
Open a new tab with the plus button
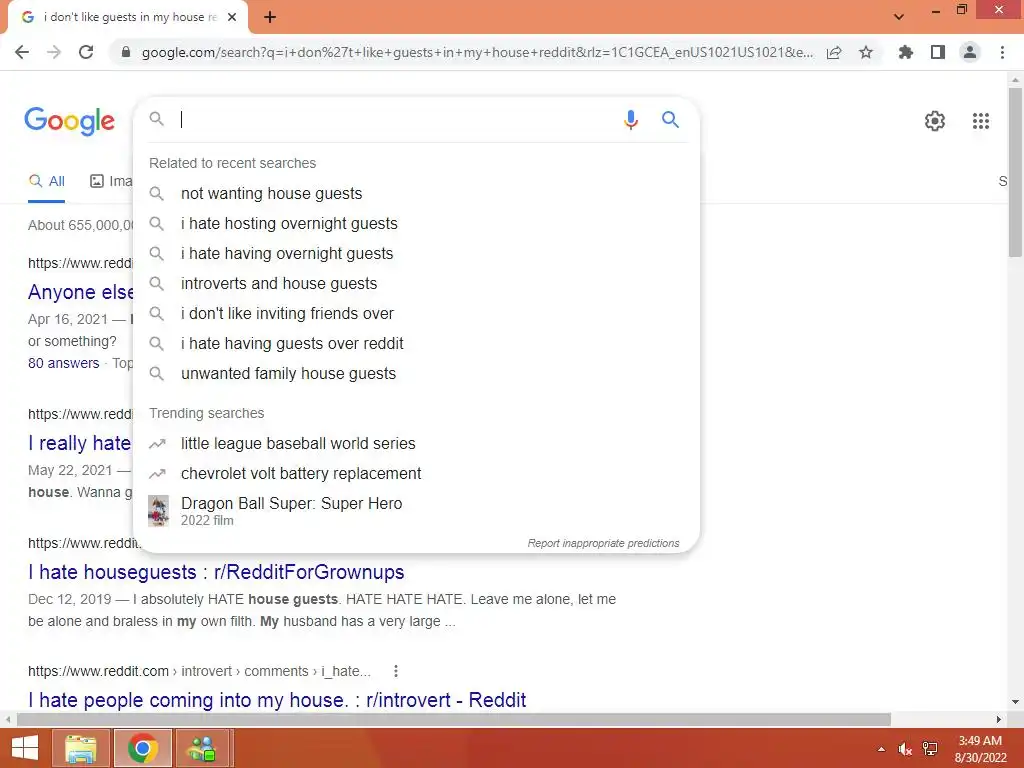(270, 18)
